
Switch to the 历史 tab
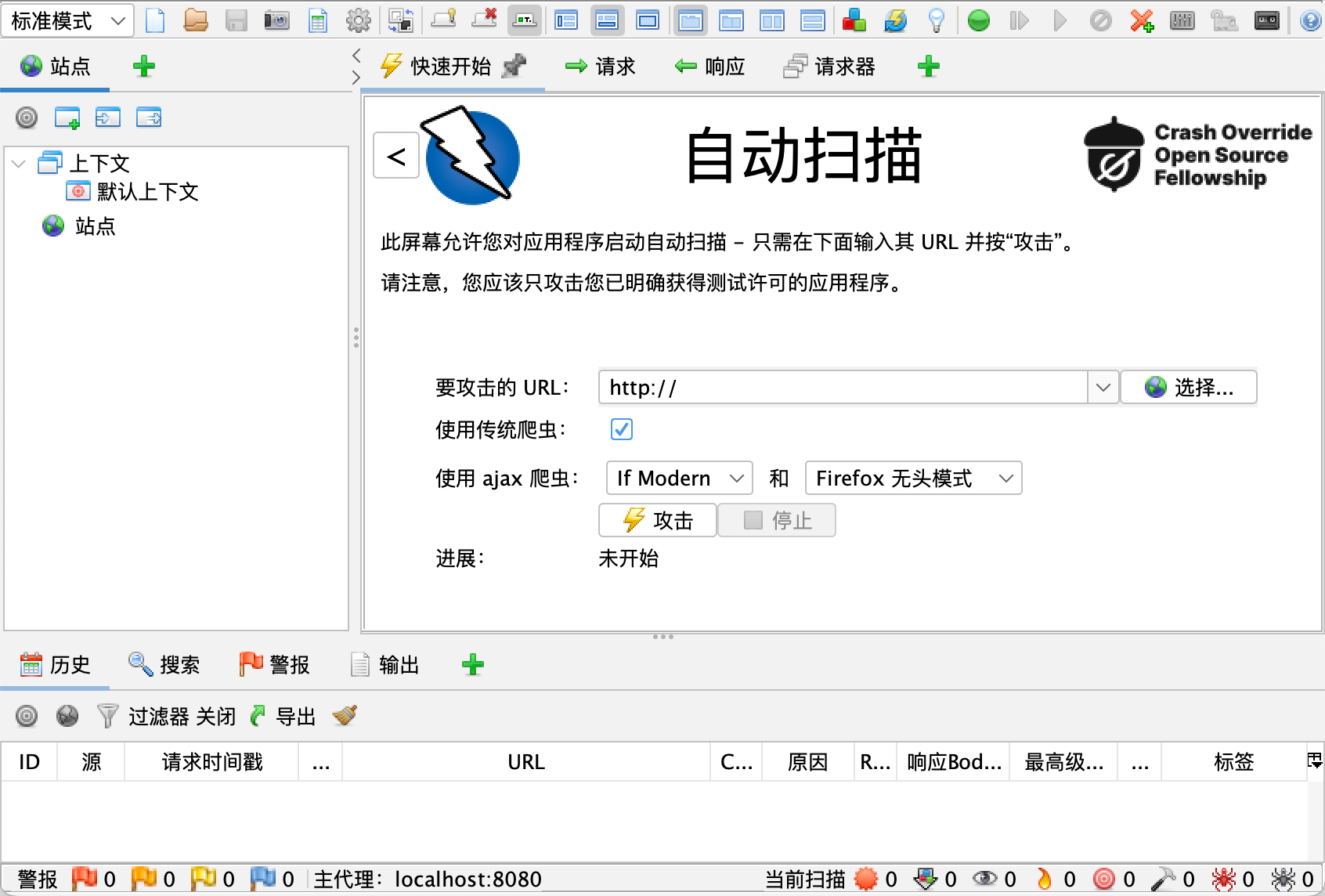point(55,665)
